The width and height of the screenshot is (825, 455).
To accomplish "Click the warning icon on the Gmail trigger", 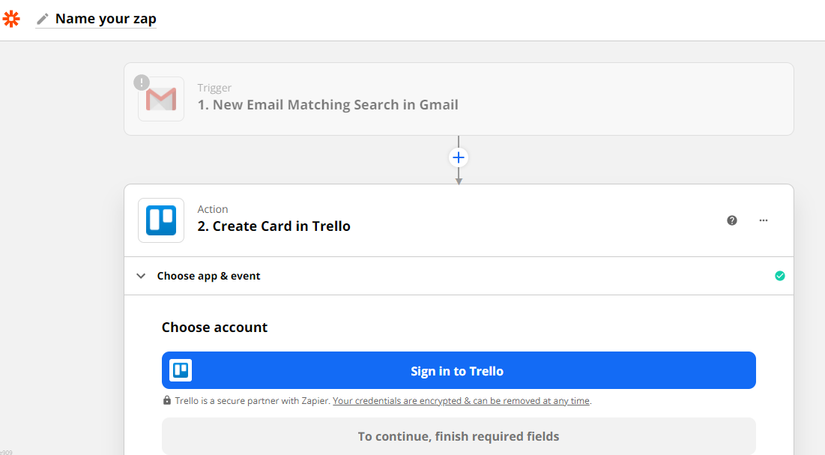I will (x=142, y=82).
